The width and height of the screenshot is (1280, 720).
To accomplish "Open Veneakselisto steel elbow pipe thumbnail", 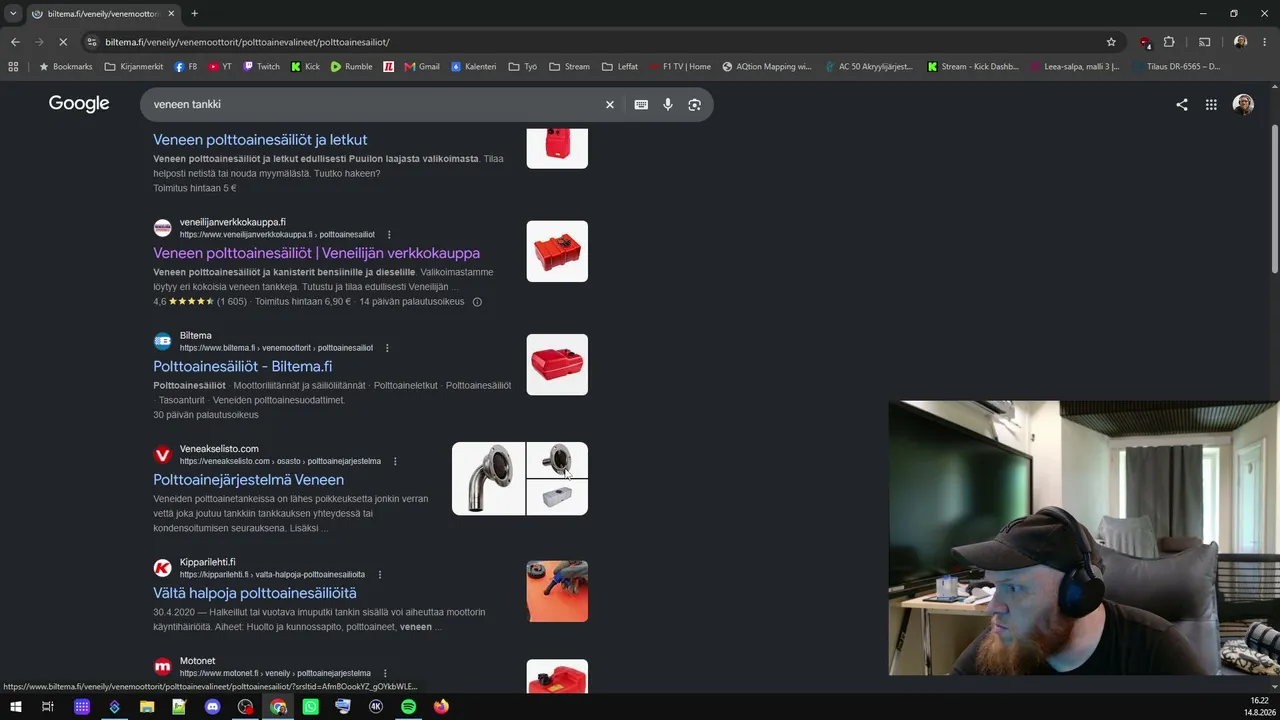I will click(489, 479).
